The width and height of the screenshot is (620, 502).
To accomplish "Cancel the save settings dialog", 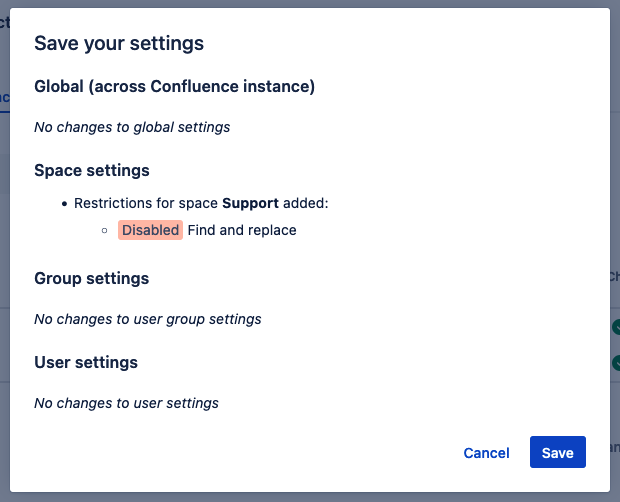I will click(x=486, y=452).
